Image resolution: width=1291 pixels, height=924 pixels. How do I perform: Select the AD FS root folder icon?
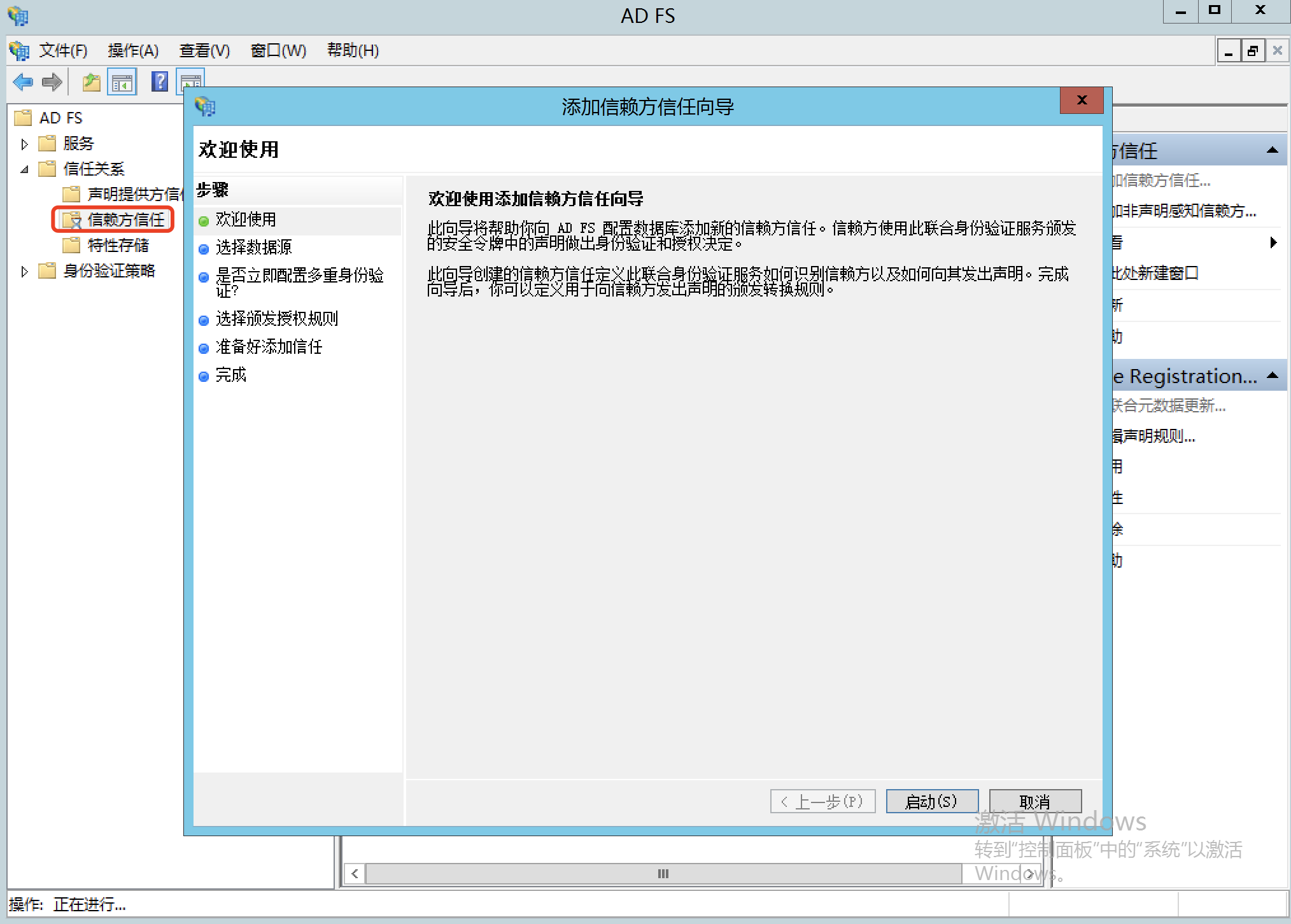24,118
